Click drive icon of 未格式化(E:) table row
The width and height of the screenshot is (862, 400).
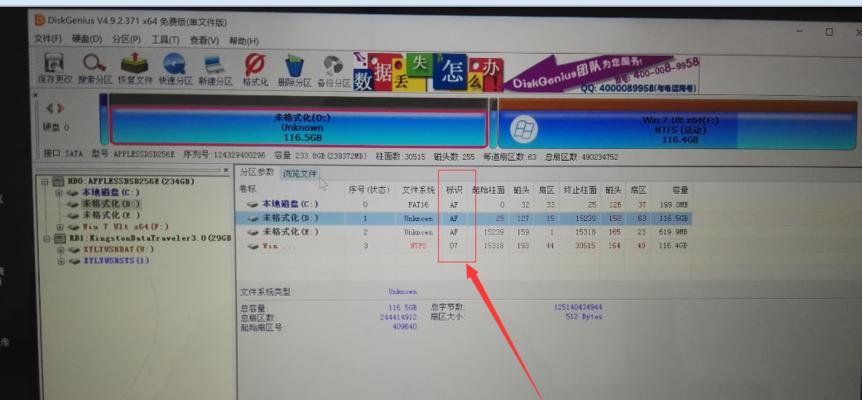point(252,232)
